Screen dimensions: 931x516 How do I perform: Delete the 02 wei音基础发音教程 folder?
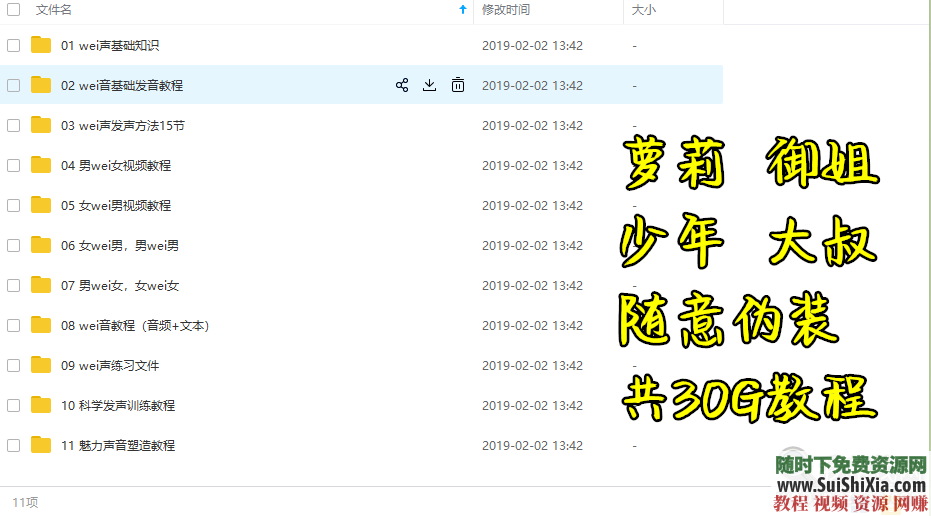click(x=458, y=86)
